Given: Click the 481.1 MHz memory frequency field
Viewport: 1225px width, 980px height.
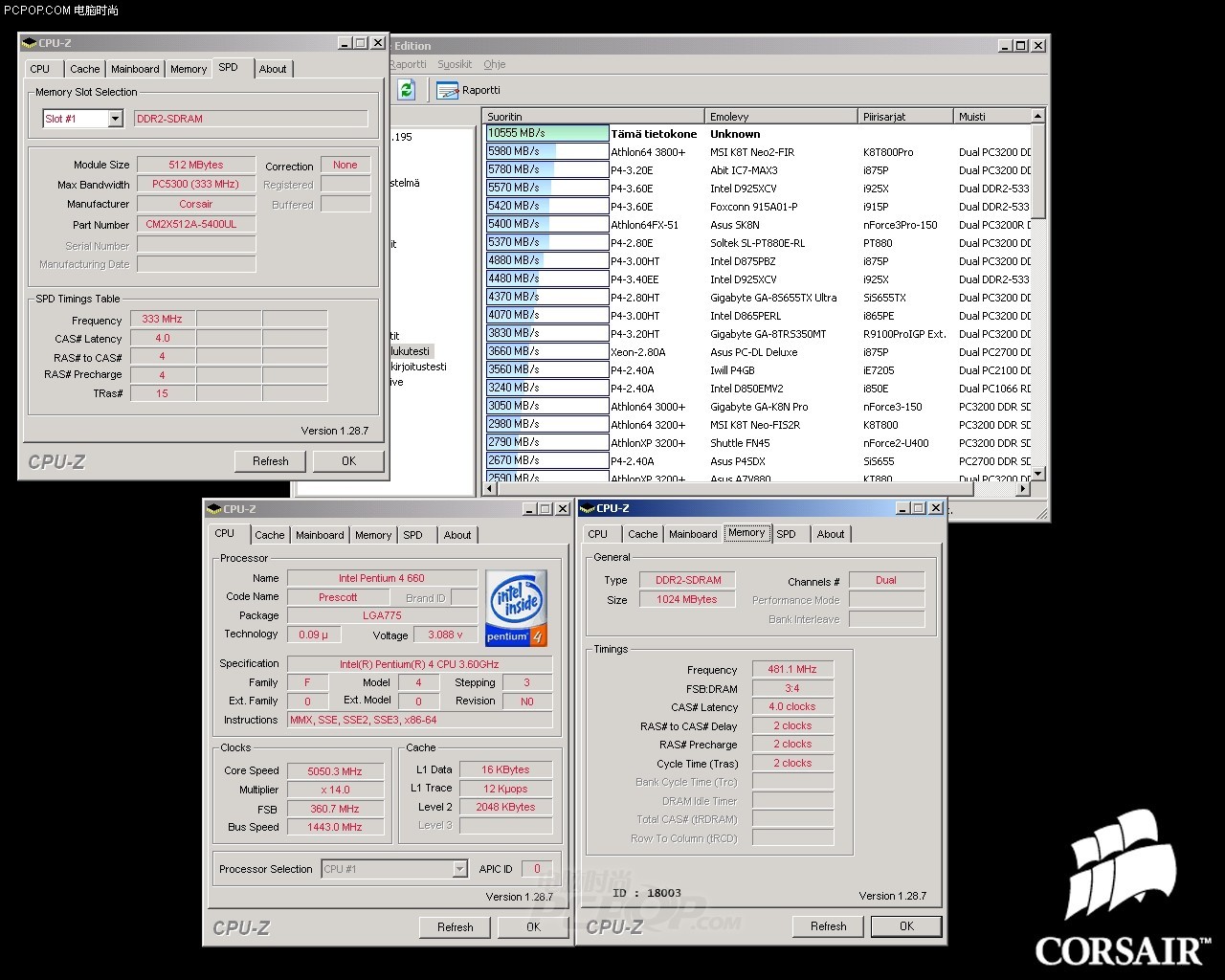Looking at the screenshot, I should coord(792,669).
